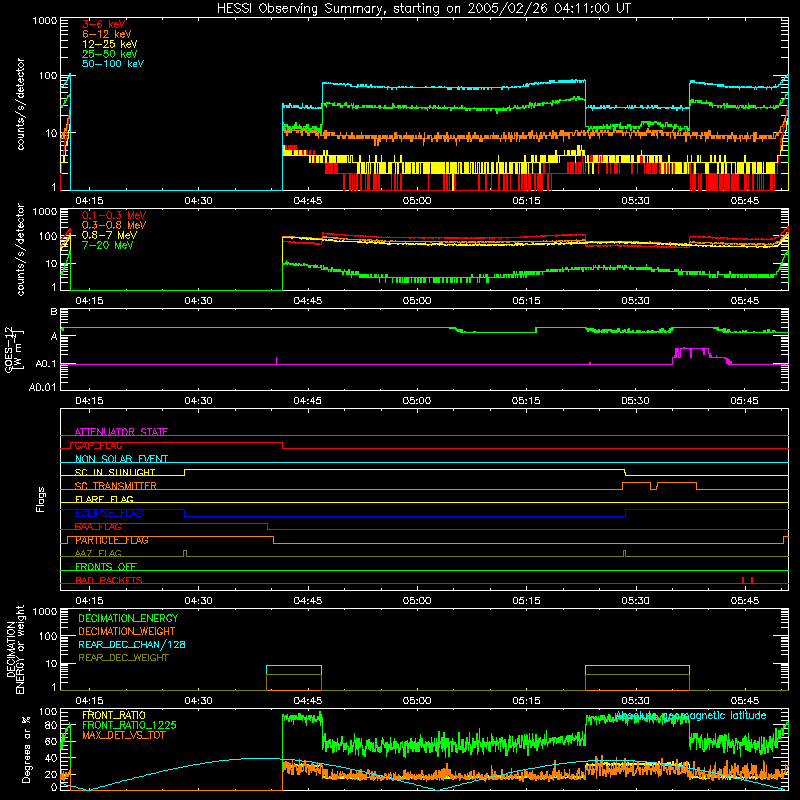Click the 05:00 tick label under top plot
This screenshot has width=800, height=800.
click(x=417, y=201)
